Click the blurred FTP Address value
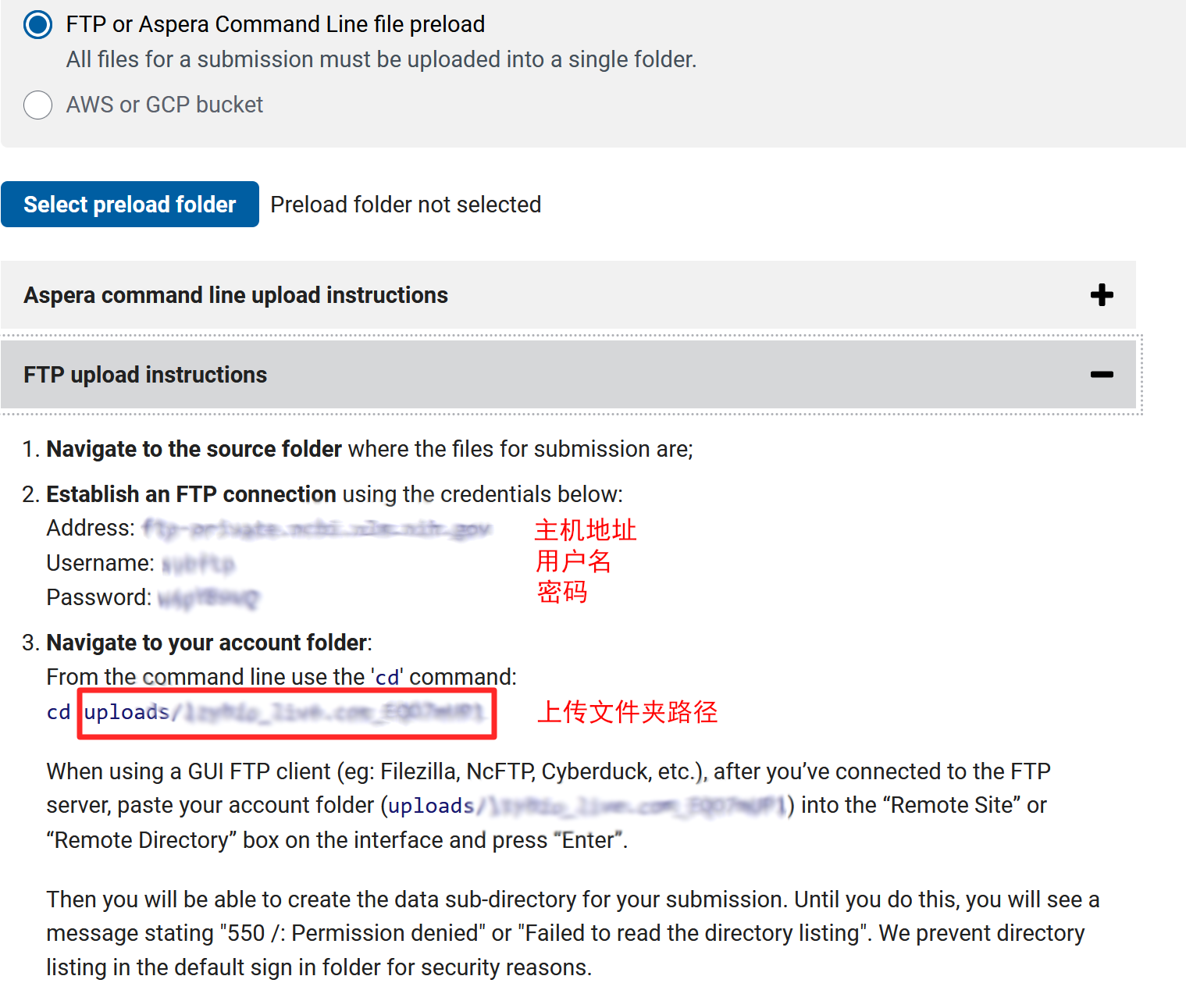Viewport: 1186px width, 1008px height. (316, 529)
